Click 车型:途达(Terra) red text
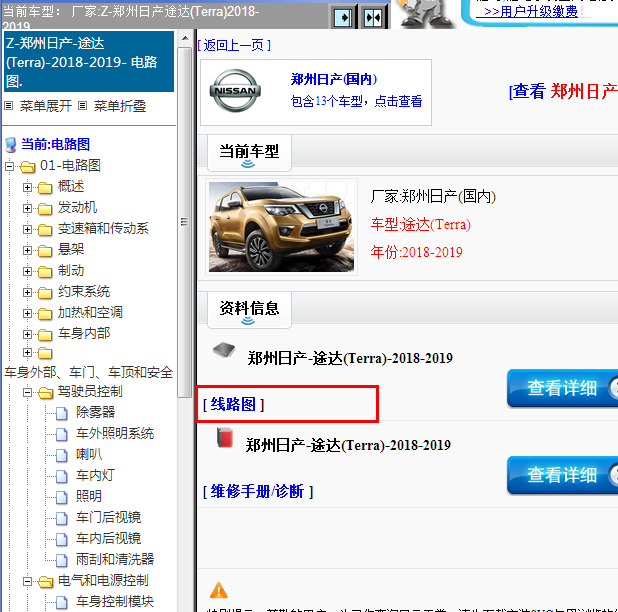The height and width of the screenshot is (612, 618). pyautogui.click(x=421, y=225)
